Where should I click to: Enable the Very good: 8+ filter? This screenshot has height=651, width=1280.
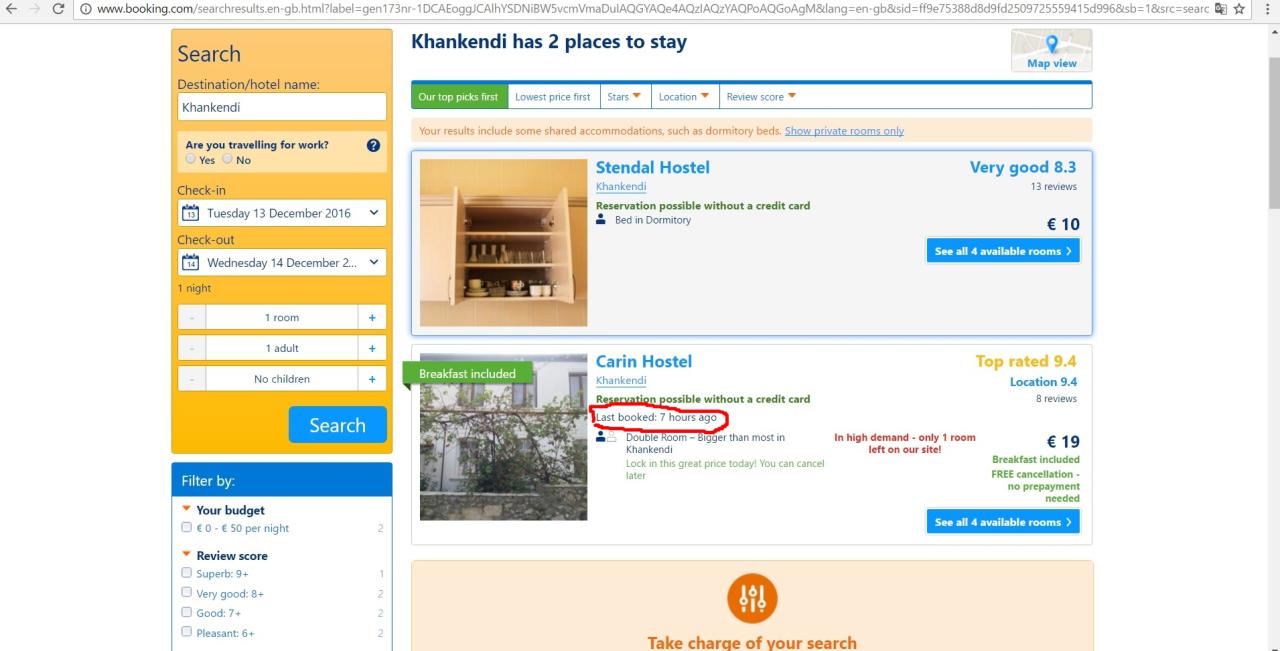pos(186,593)
